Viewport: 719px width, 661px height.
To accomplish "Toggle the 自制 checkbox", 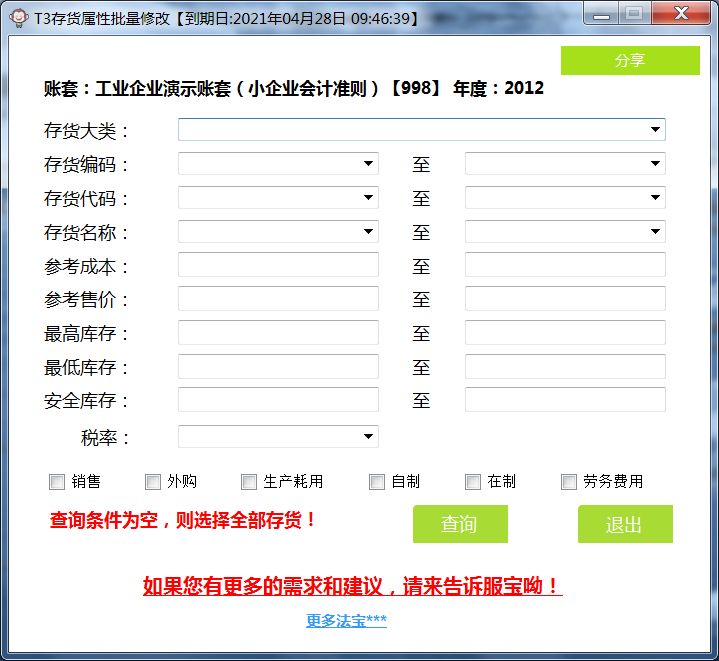I will coord(377,482).
